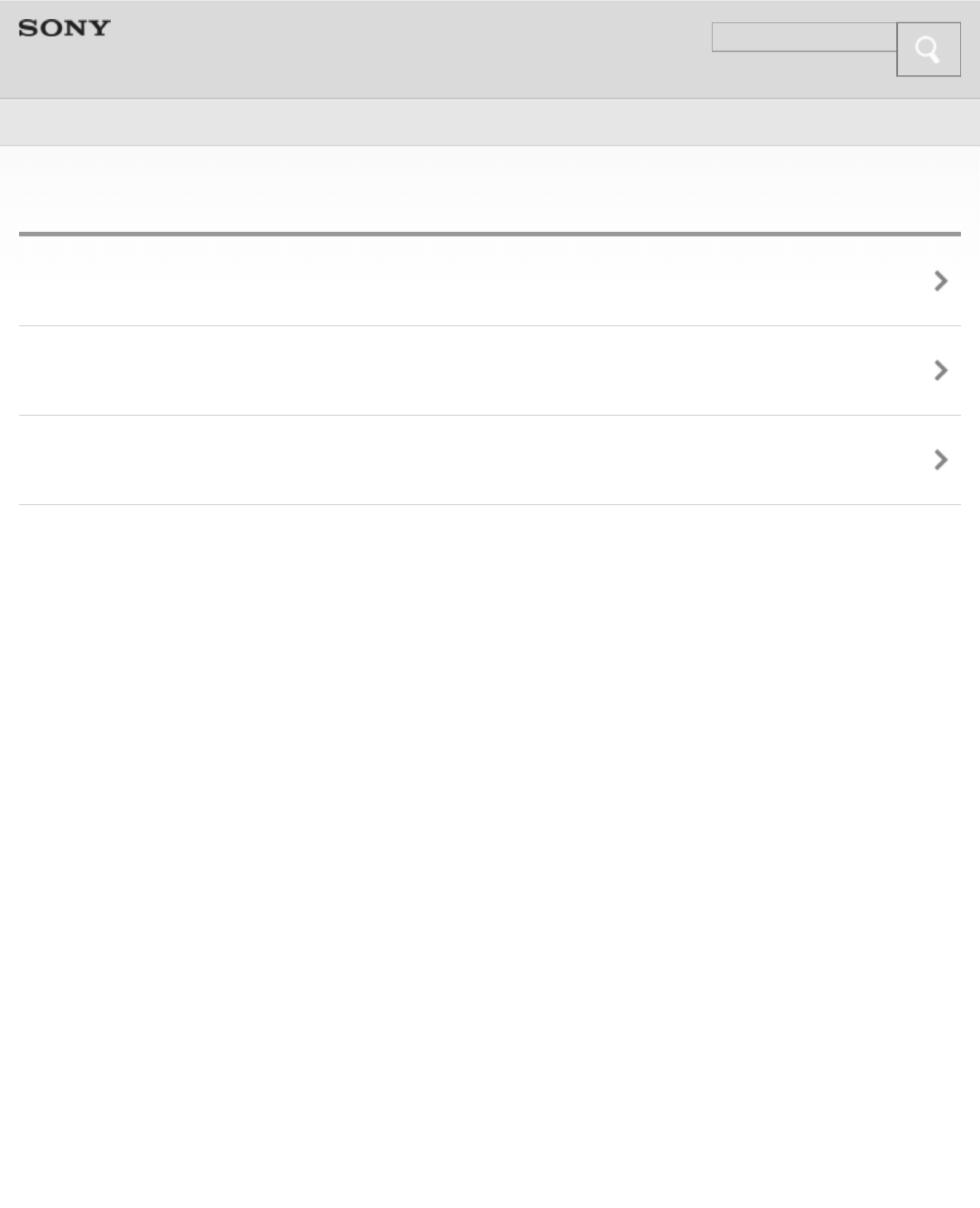The height and width of the screenshot is (1208, 980).
Task: Click the light gray bar below the header
Action: pos(488,123)
